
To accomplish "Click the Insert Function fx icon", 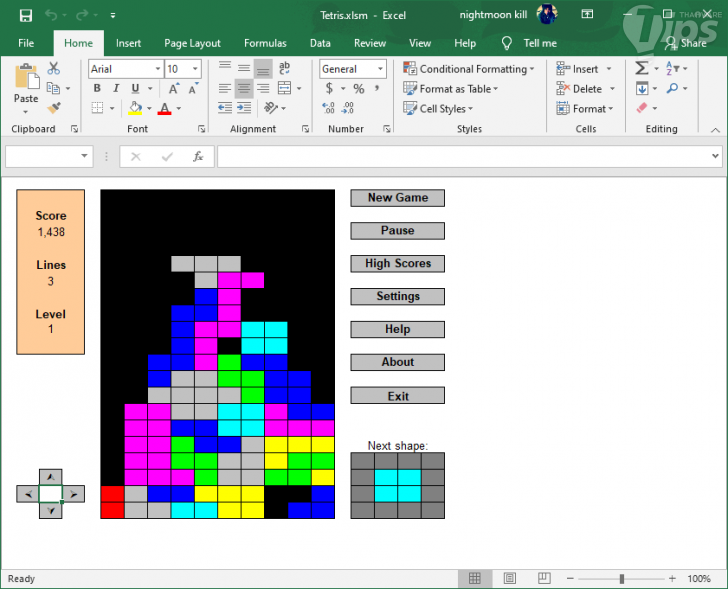I will (198, 156).
